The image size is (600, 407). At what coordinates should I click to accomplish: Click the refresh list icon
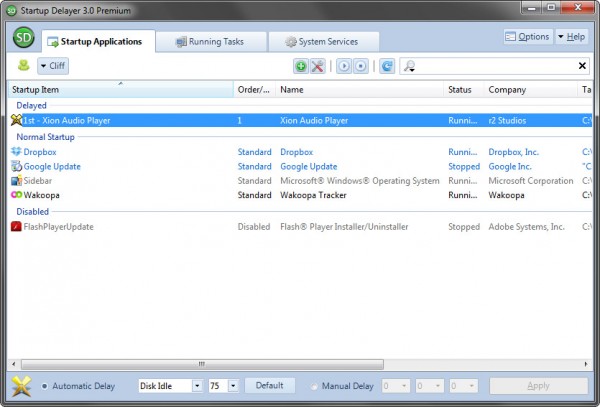386,66
